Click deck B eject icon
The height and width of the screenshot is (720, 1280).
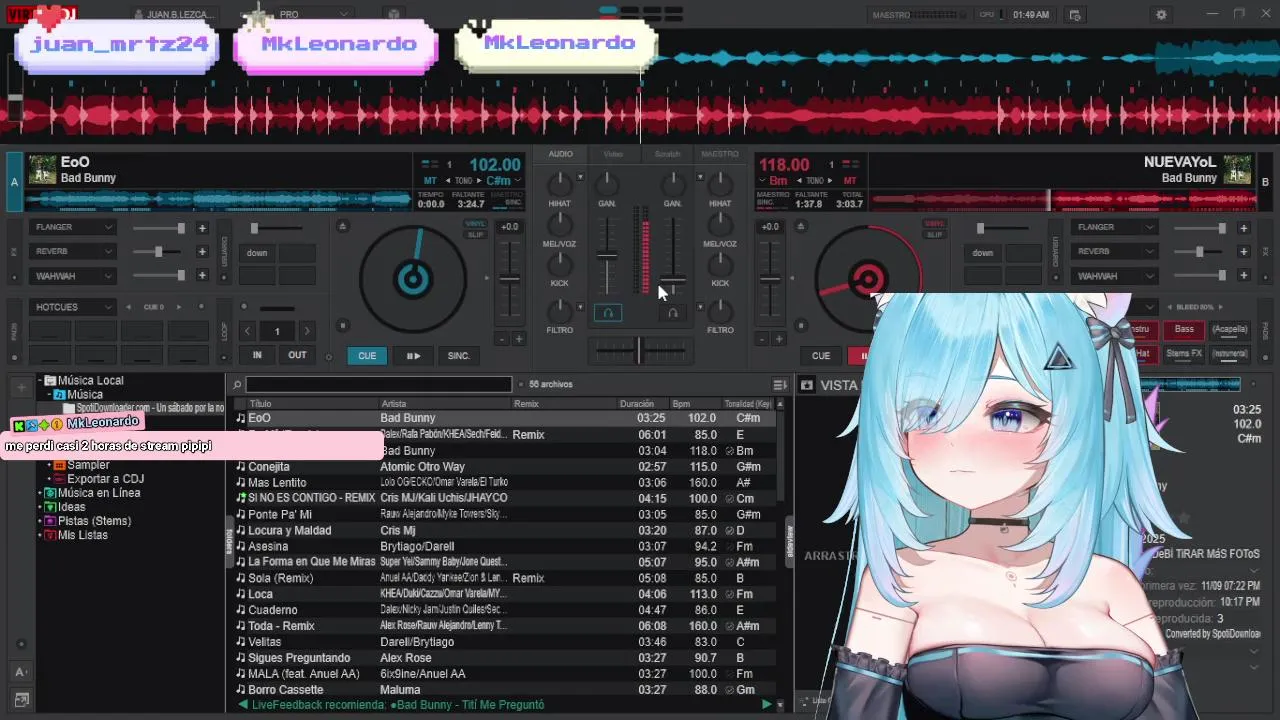click(800, 227)
